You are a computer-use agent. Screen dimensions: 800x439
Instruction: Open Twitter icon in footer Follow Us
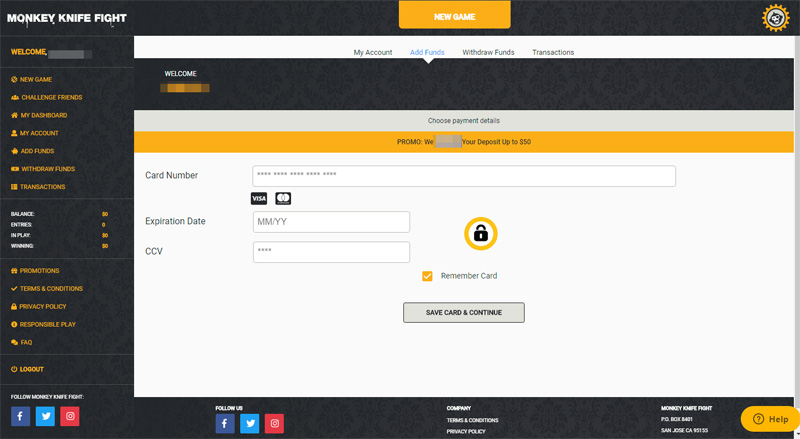tap(249, 423)
